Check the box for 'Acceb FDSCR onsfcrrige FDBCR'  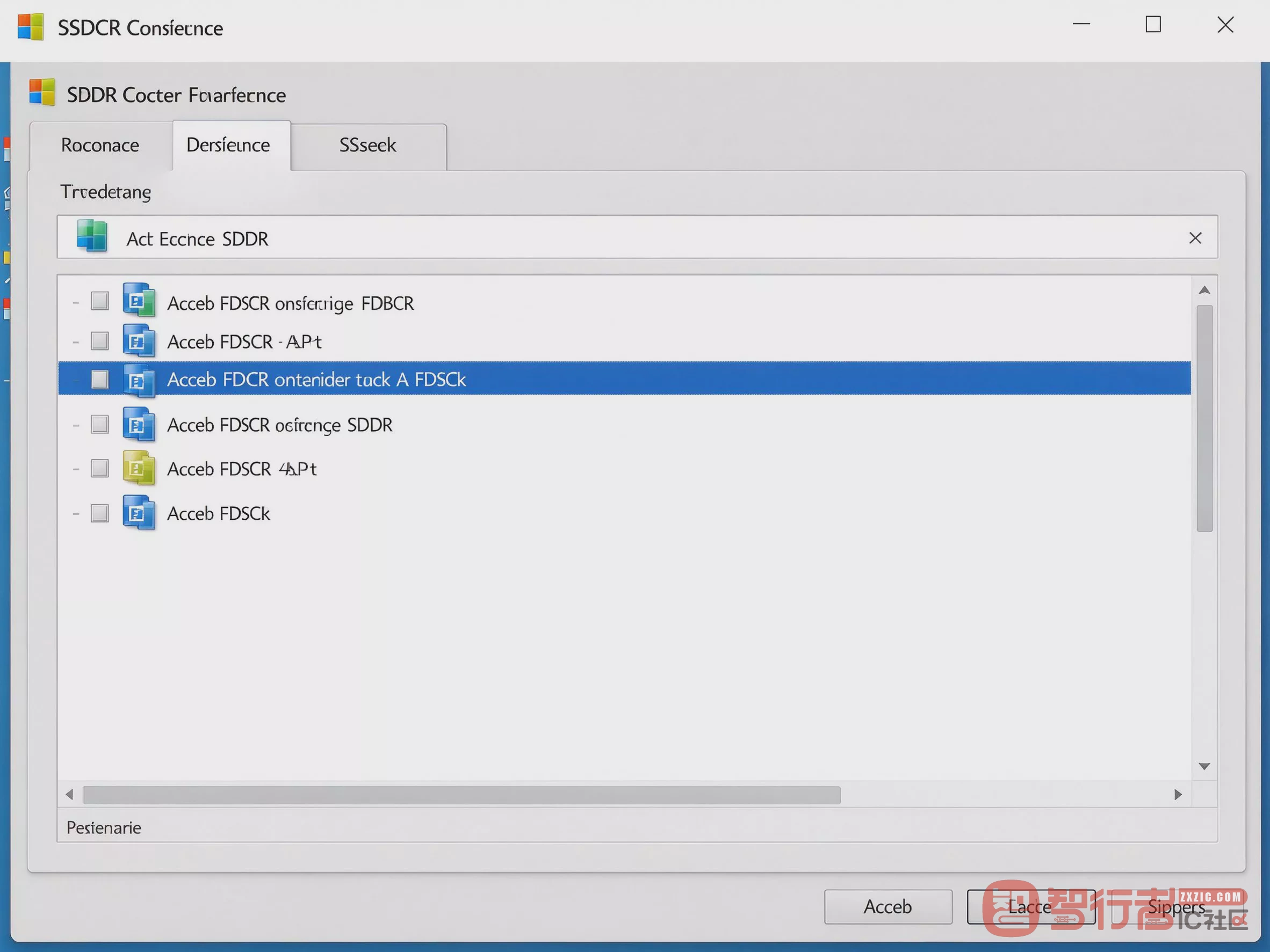100,301
